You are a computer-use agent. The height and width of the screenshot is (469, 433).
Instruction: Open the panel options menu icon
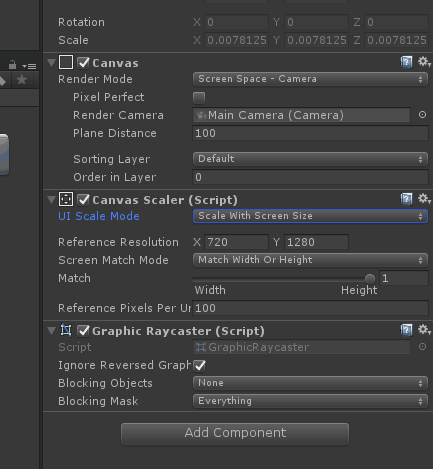(x=29, y=66)
